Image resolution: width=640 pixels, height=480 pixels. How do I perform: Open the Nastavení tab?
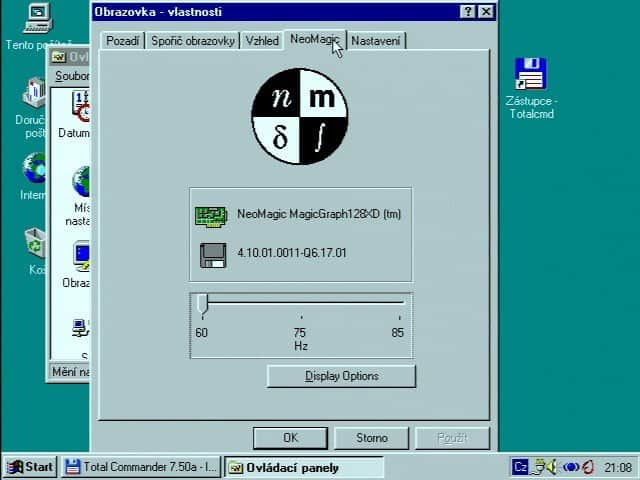tap(376, 41)
